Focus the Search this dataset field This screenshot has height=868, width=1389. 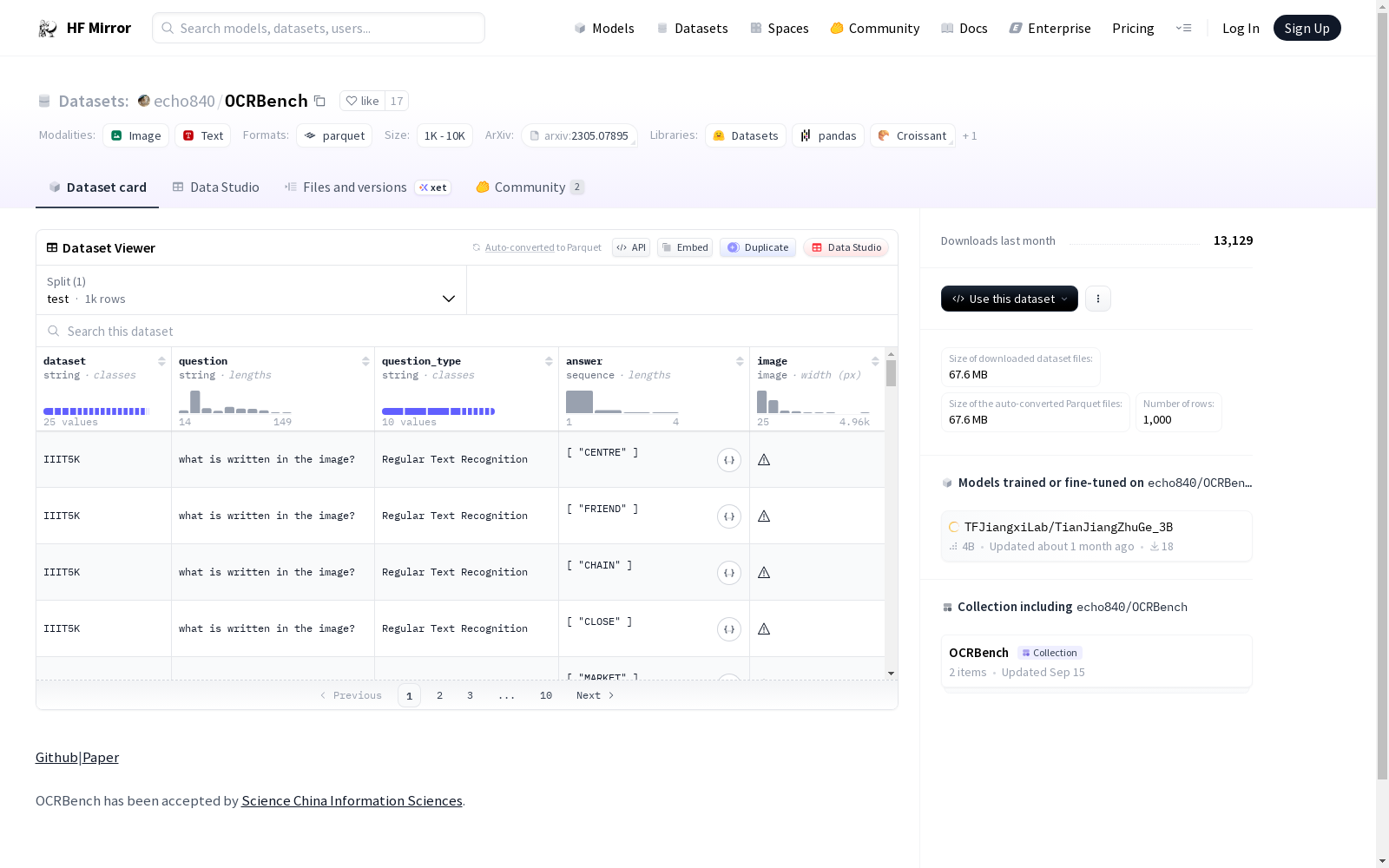[x=467, y=332]
